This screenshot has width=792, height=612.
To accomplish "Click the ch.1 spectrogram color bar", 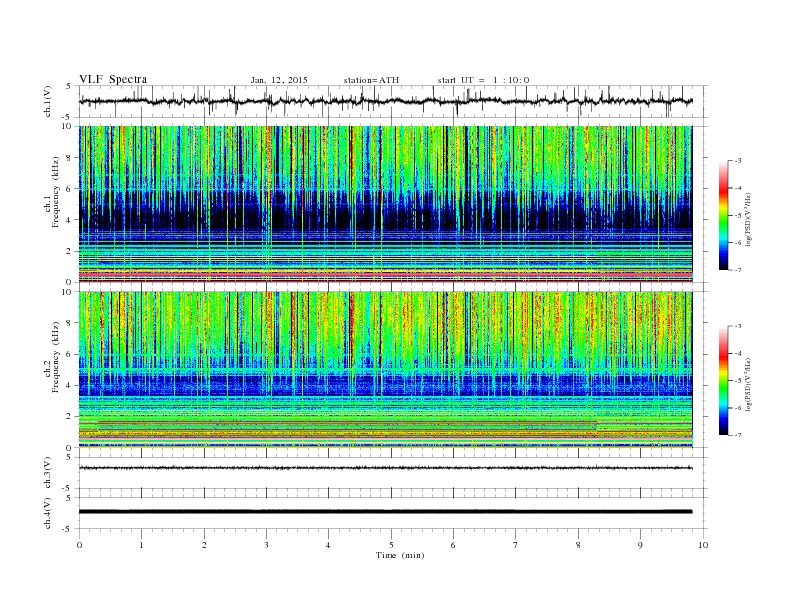I will click(x=723, y=215).
